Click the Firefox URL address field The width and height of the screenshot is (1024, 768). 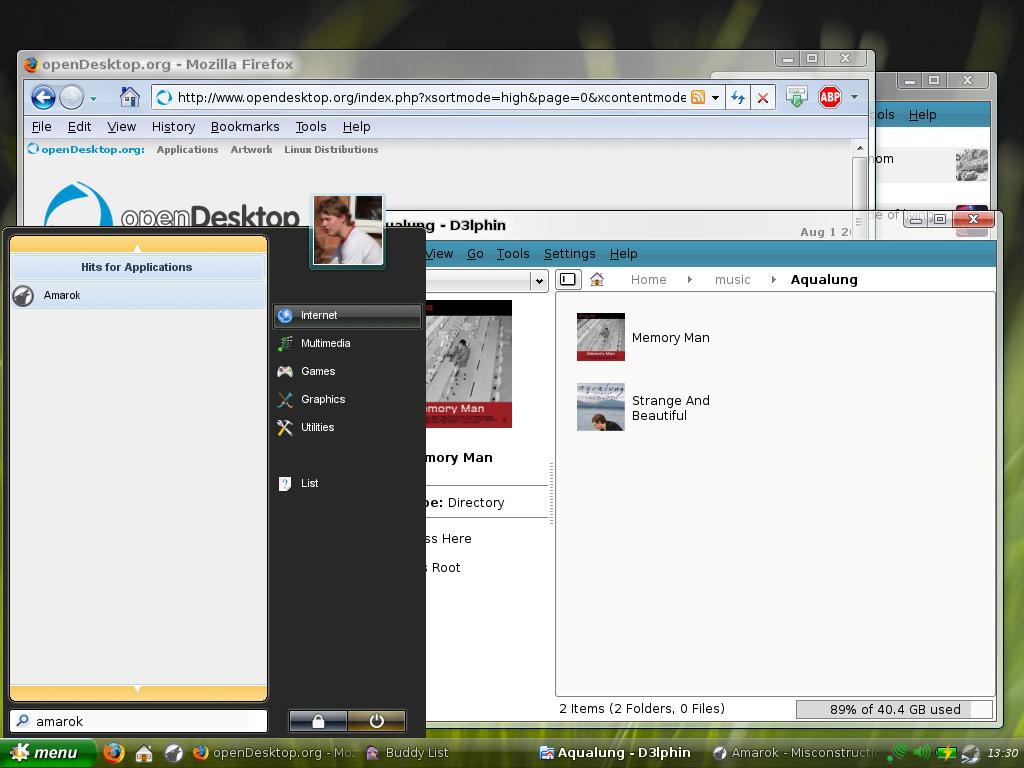click(x=431, y=98)
